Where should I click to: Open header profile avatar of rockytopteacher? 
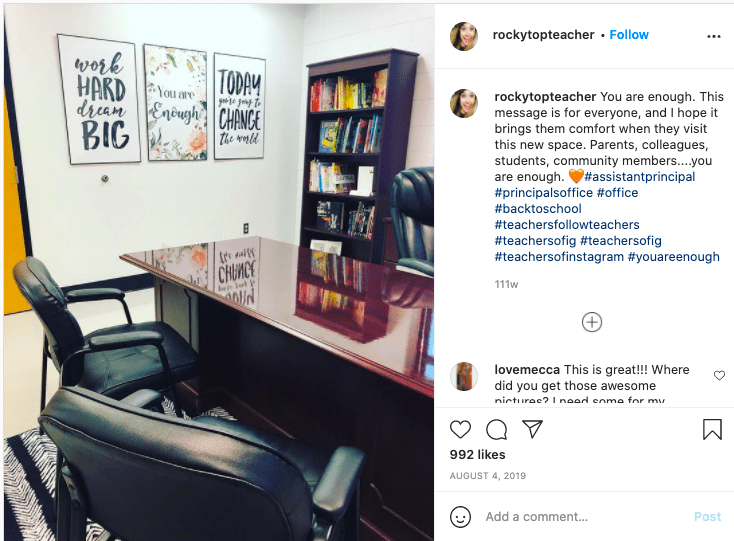464,36
